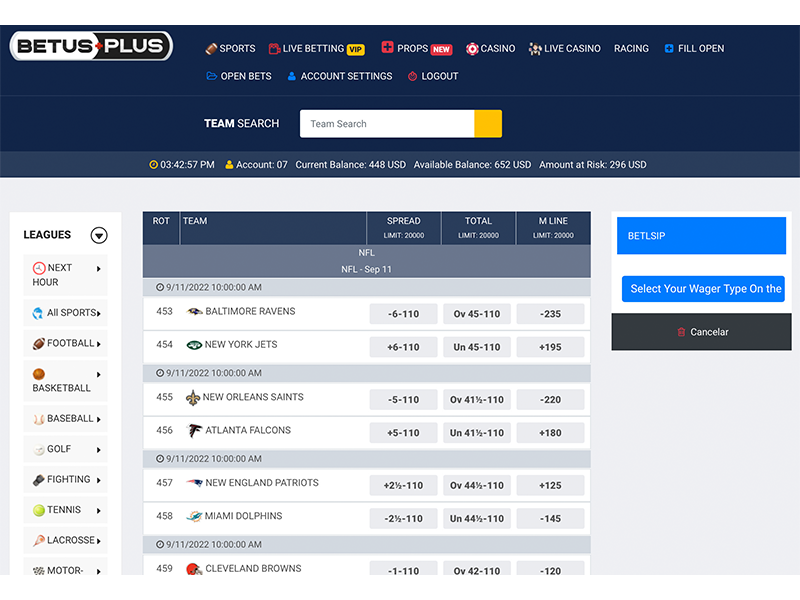Image resolution: width=800 pixels, height=600 pixels.
Task: Click the NFL - Sep 11 header
Action: (x=366, y=269)
